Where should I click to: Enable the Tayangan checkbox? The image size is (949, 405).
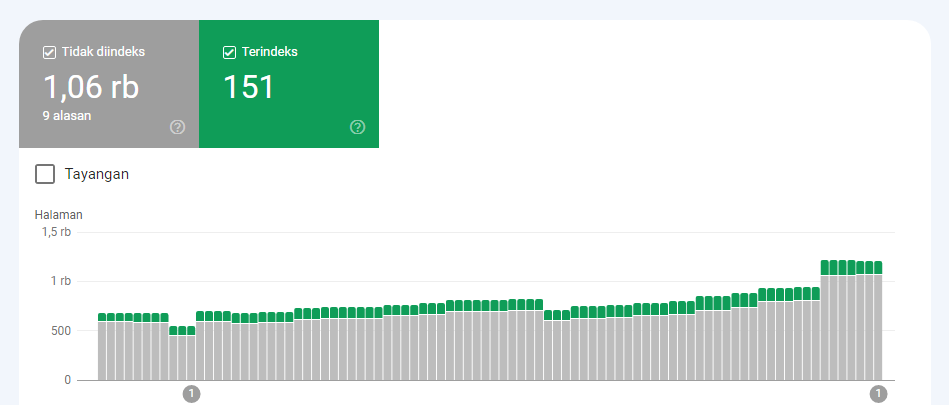(x=45, y=174)
